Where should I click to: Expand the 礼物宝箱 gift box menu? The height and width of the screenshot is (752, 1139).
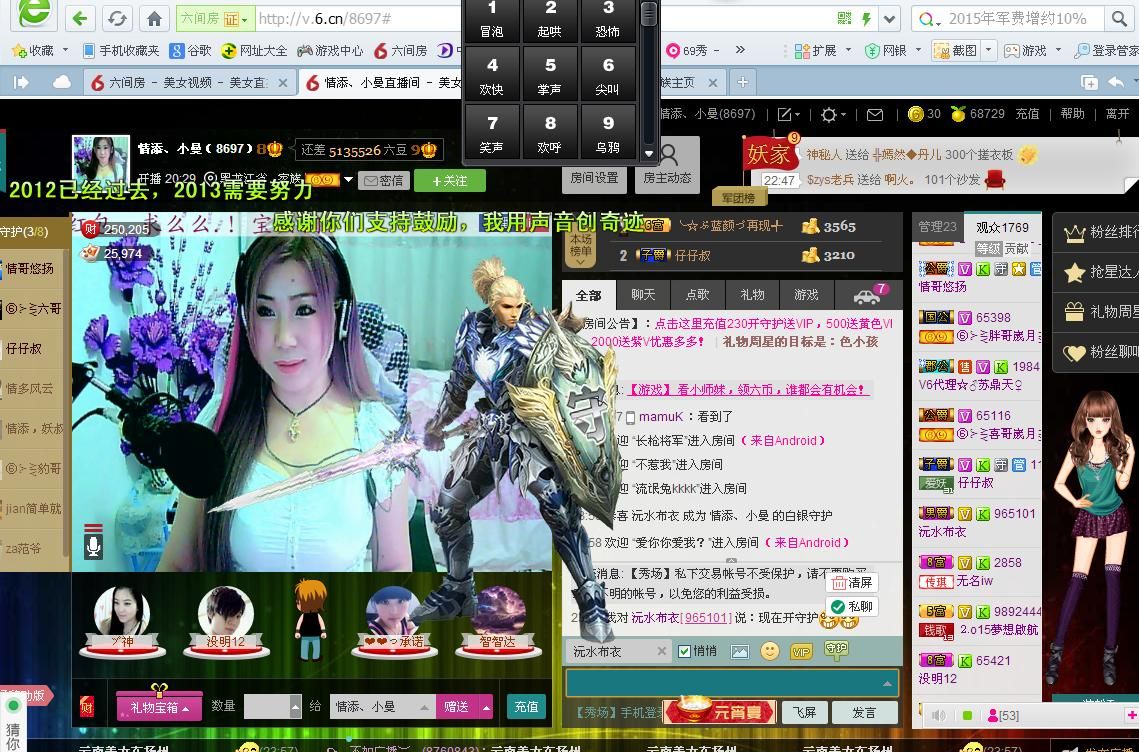tap(159, 707)
